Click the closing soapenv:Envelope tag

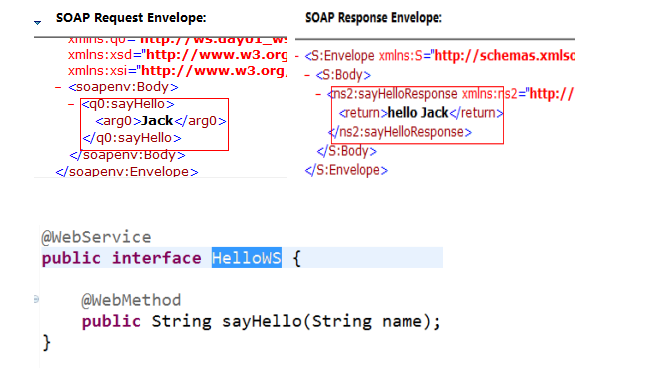point(127,172)
